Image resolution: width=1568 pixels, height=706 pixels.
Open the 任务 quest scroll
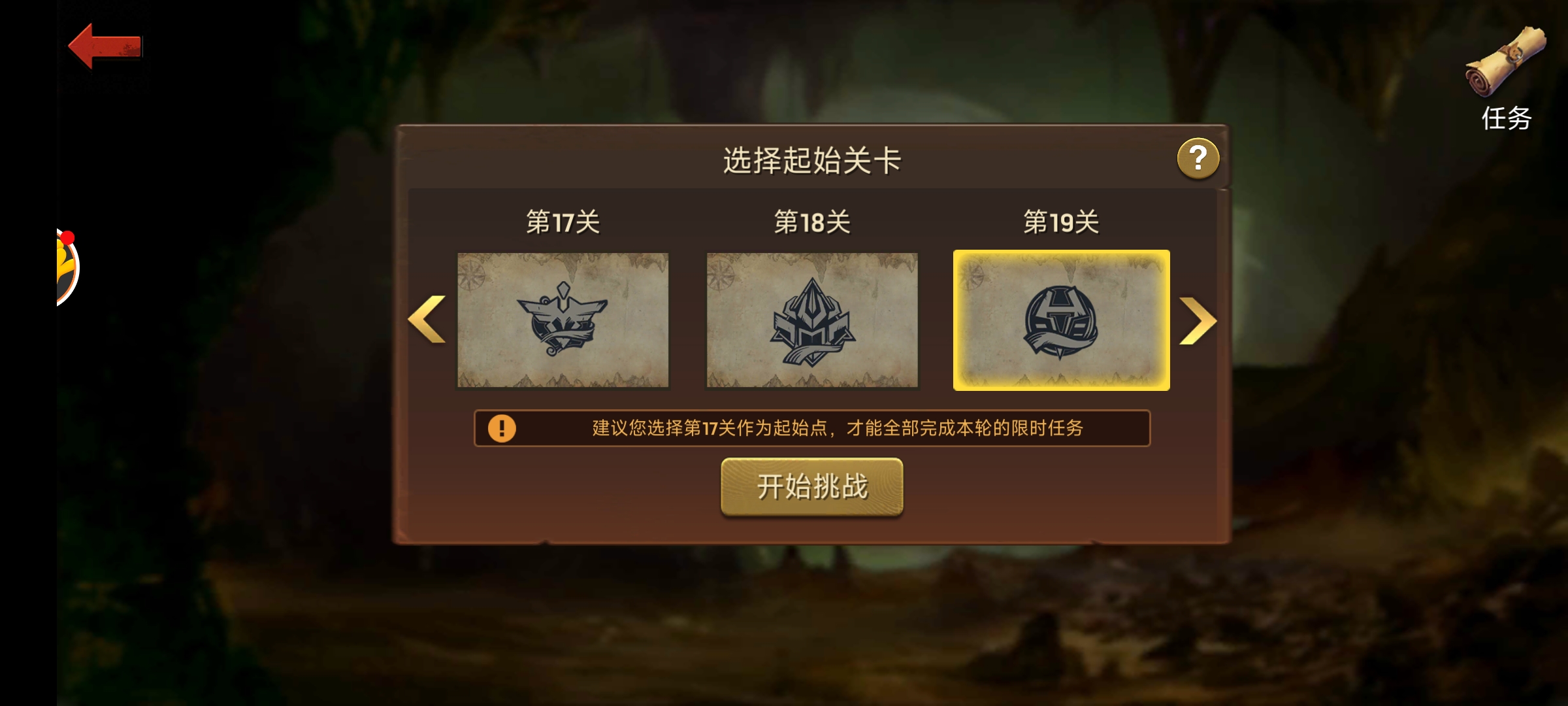[x=1506, y=61]
